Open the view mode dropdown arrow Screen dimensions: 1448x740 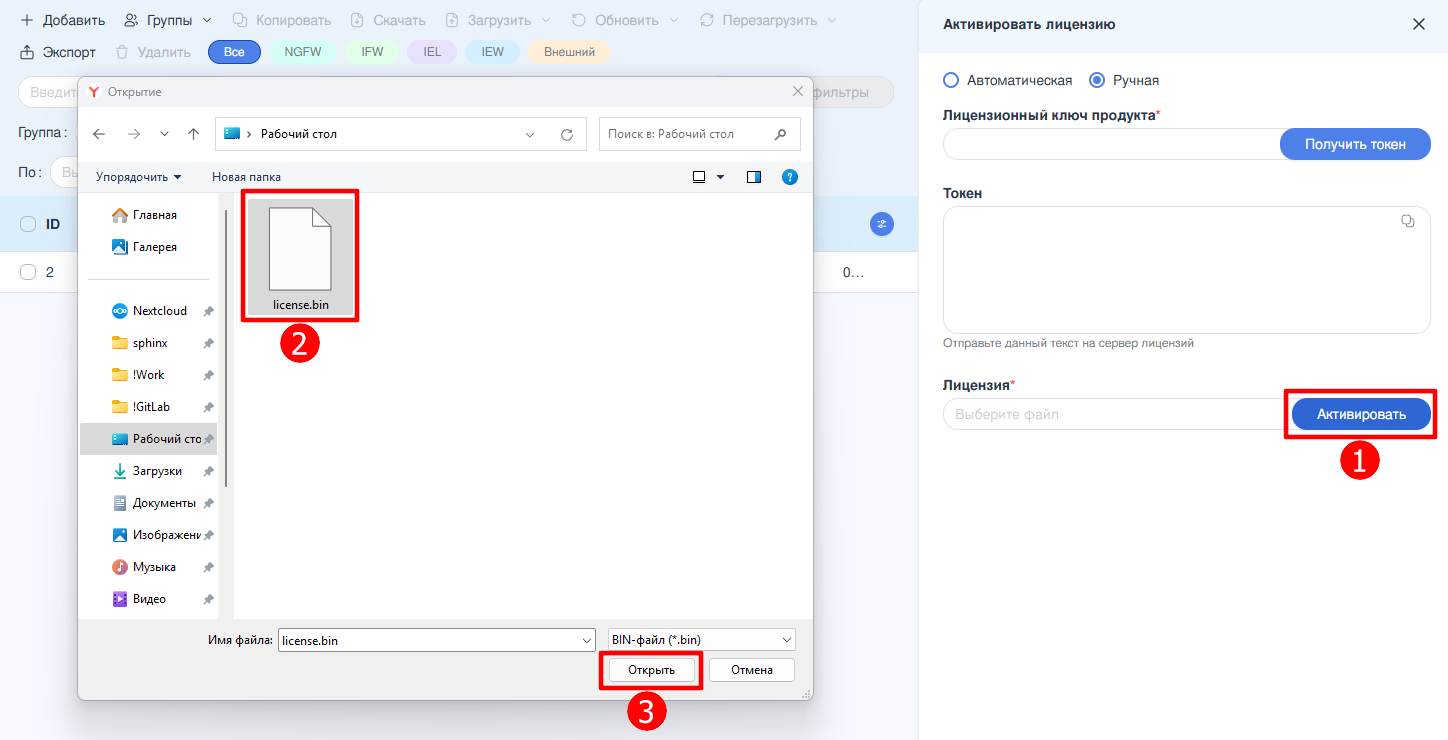pyautogui.click(x=720, y=177)
